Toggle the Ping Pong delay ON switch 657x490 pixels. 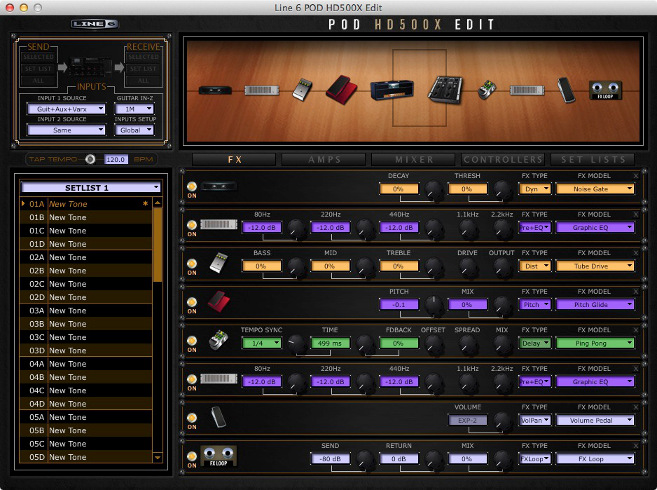click(192, 341)
